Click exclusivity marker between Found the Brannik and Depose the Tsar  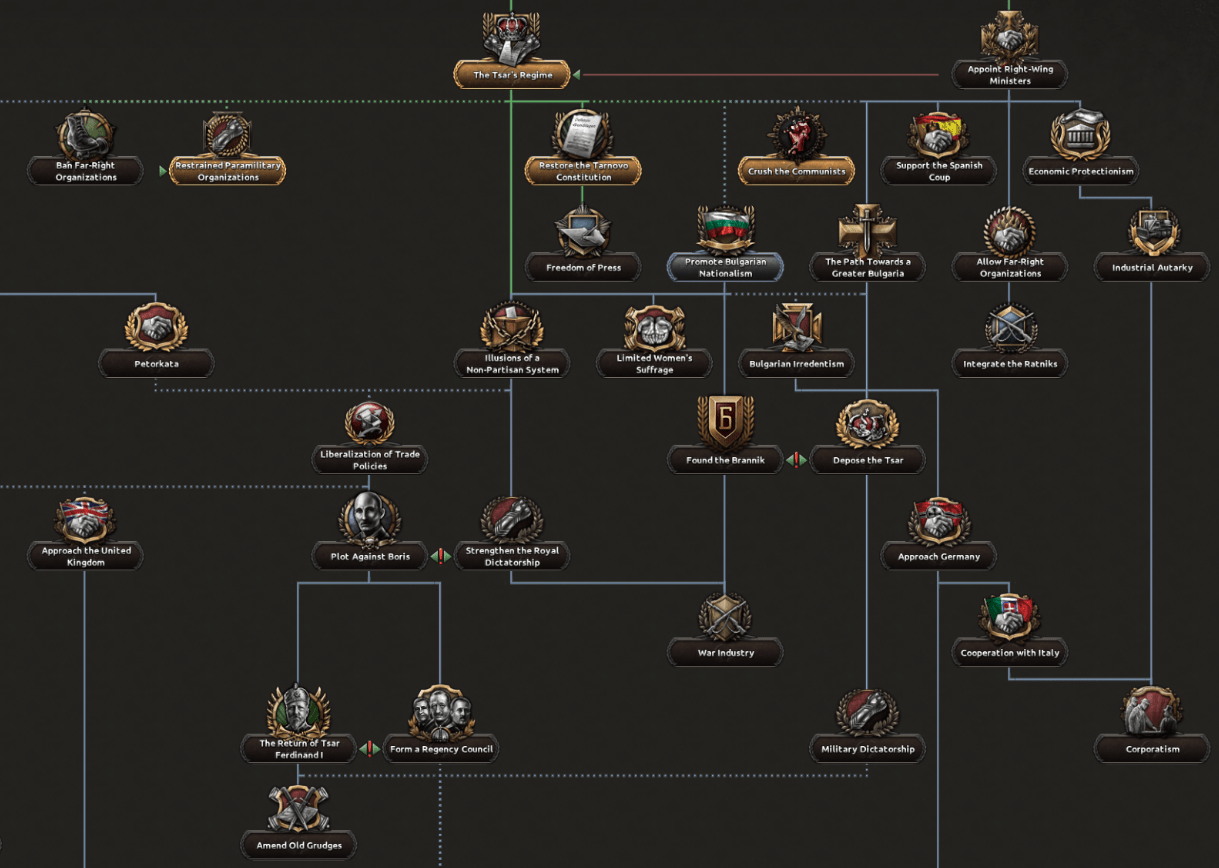(796, 460)
